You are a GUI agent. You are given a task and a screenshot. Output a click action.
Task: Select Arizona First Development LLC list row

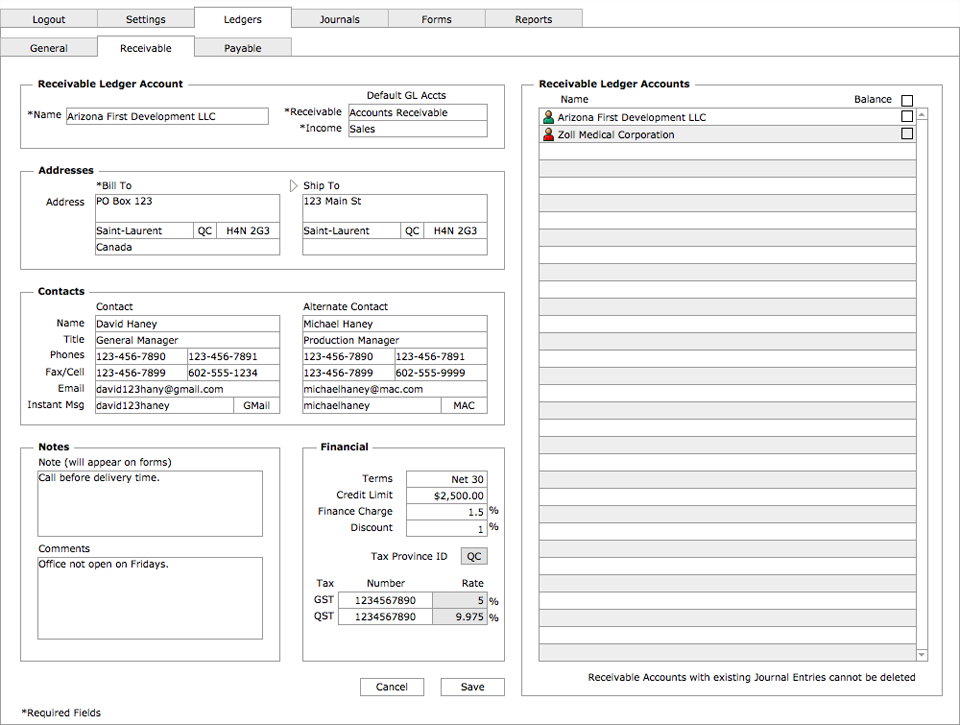(727, 117)
